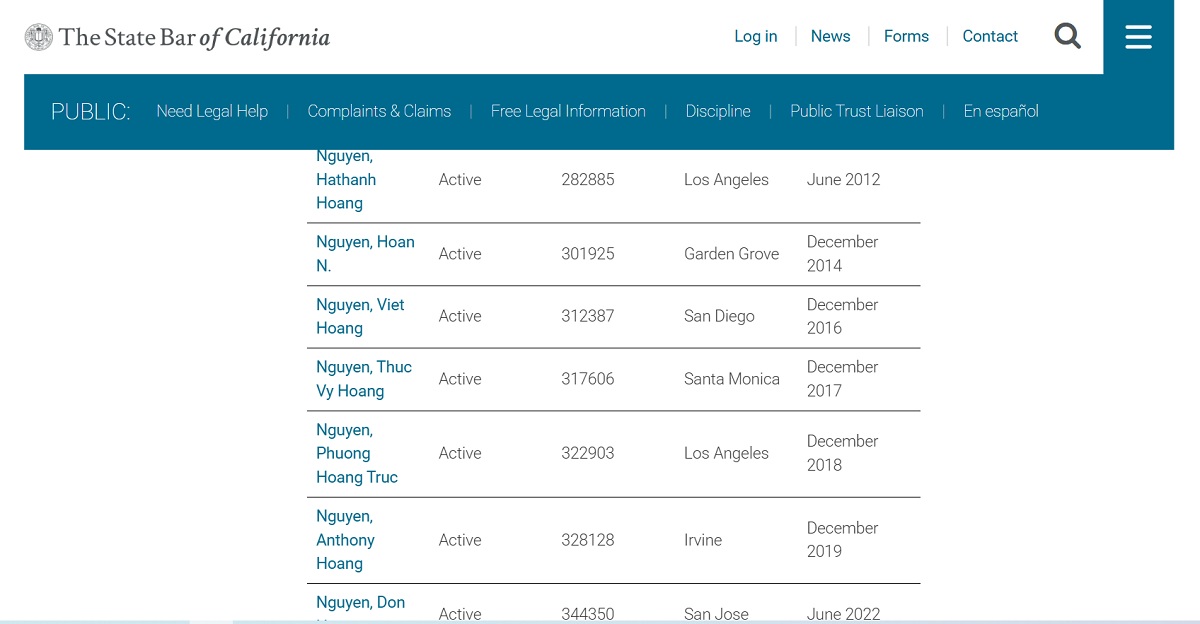This screenshot has width=1200, height=624.
Task: Open the Log in page
Action: point(755,37)
